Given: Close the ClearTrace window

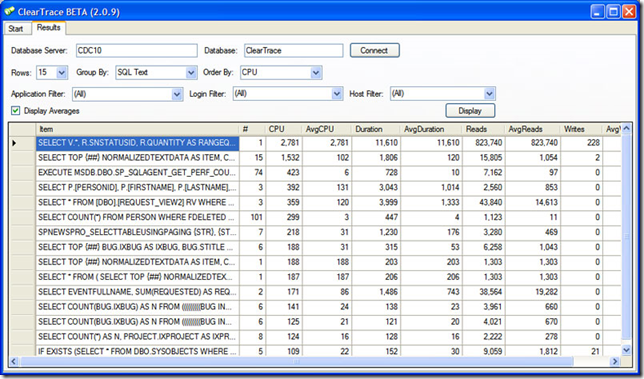Looking at the screenshot, I should 629,11.
